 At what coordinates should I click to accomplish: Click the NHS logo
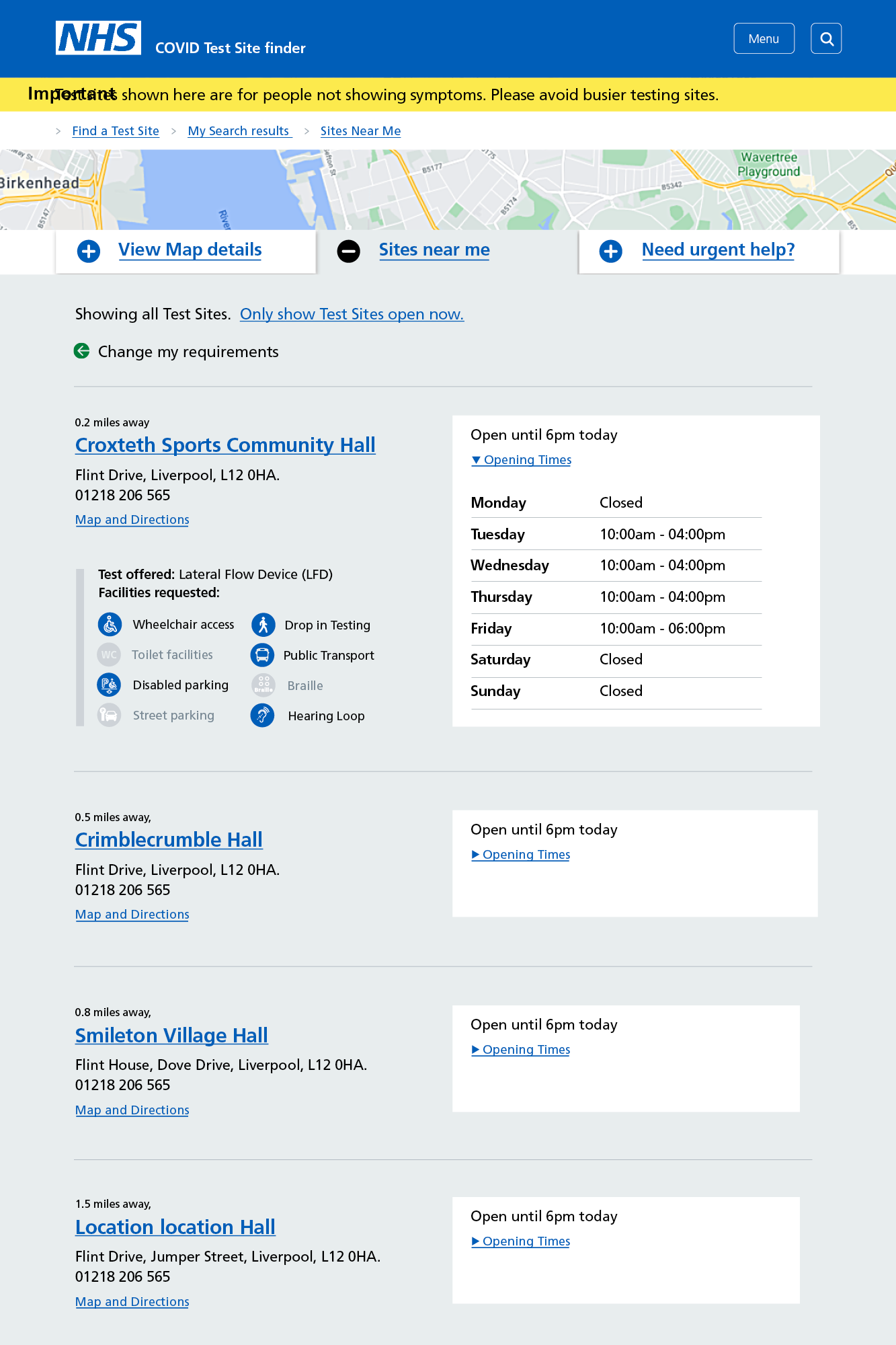[98, 38]
